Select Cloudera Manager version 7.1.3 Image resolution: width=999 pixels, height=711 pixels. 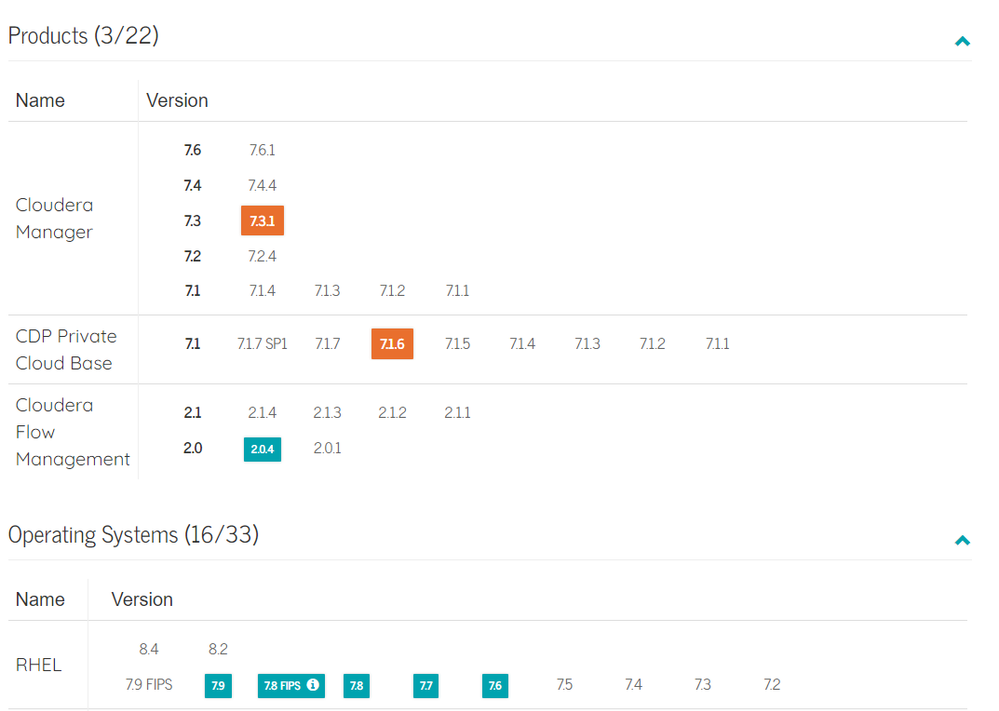tap(327, 291)
